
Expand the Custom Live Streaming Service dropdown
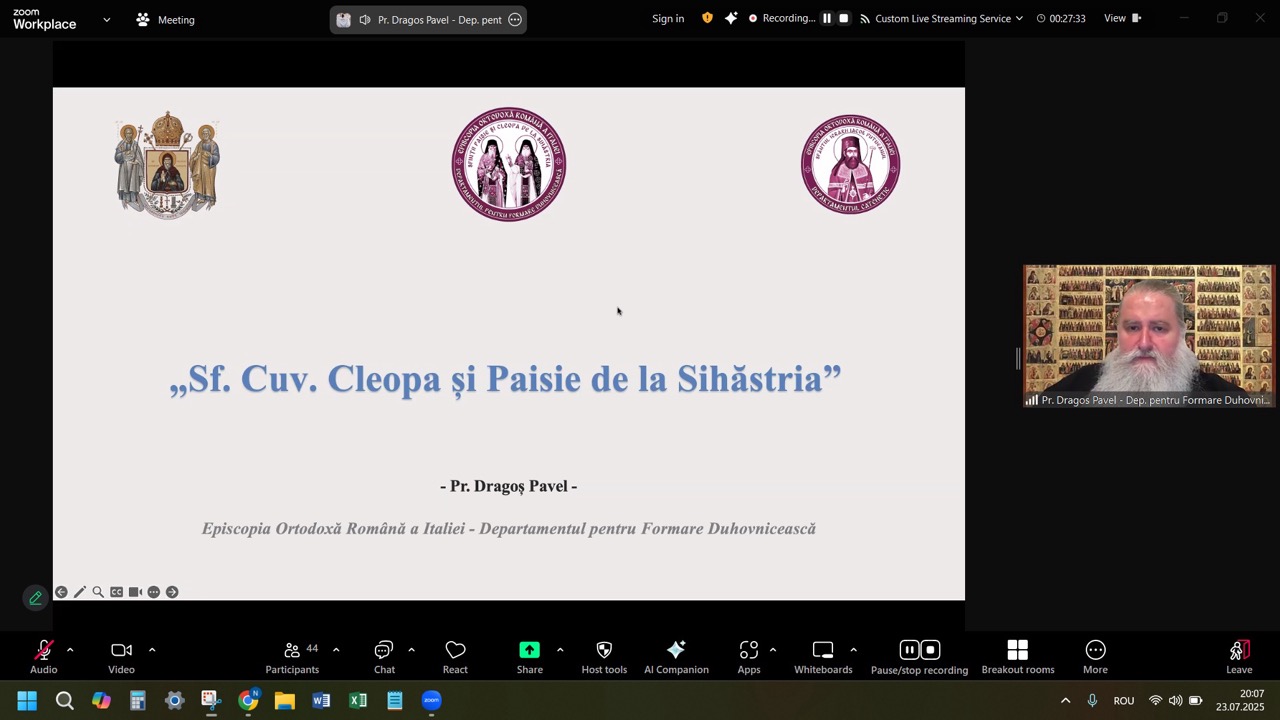[x=1019, y=19]
